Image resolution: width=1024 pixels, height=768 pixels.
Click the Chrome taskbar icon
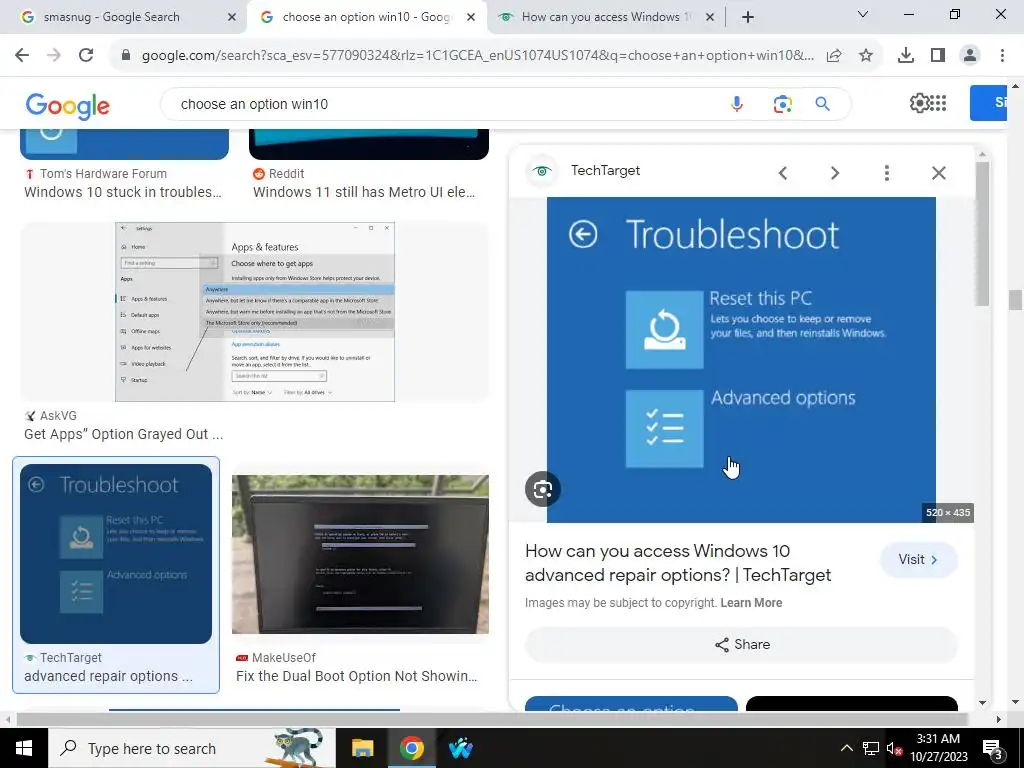[411, 748]
